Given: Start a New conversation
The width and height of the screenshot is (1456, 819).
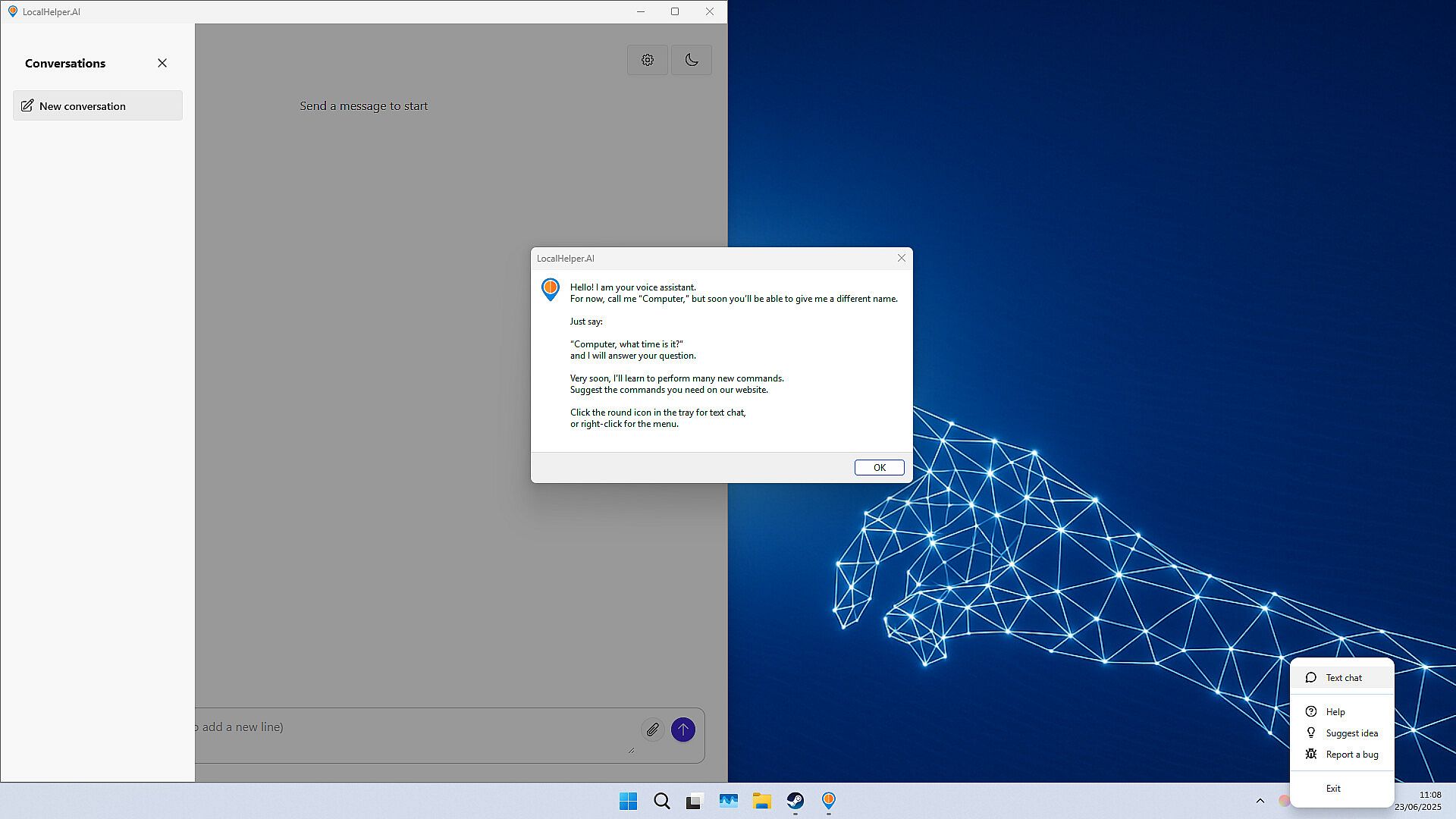Looking at the screenshot, I should tap(98, 106).
